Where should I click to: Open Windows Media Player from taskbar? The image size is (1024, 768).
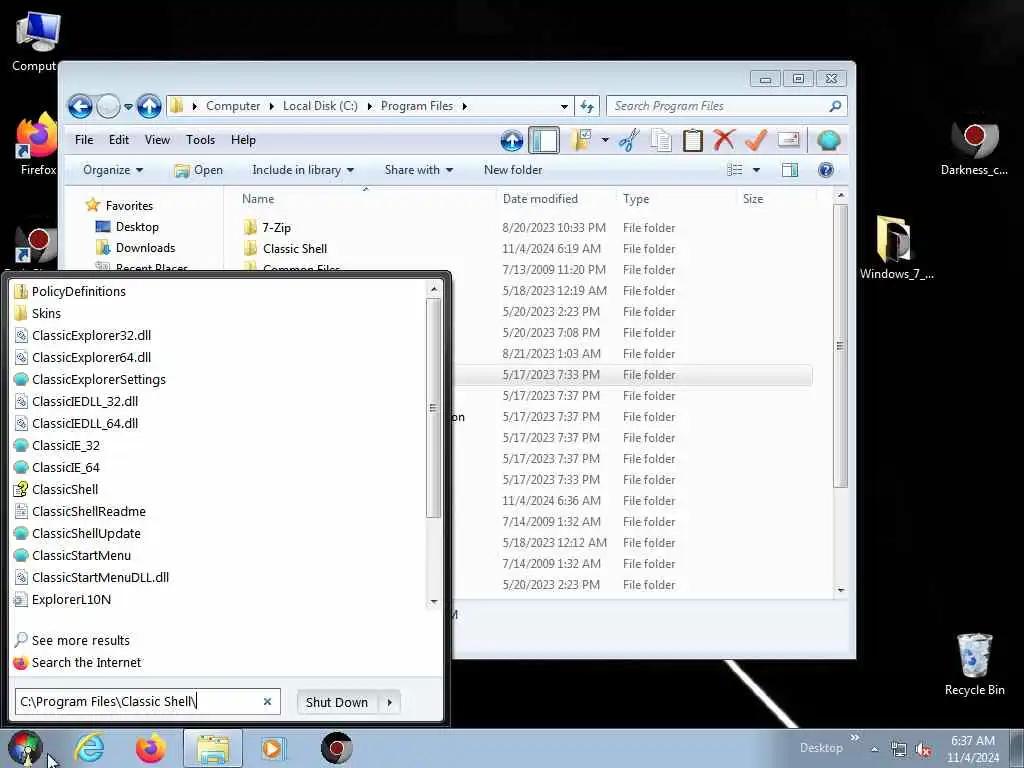pos(272,748)
